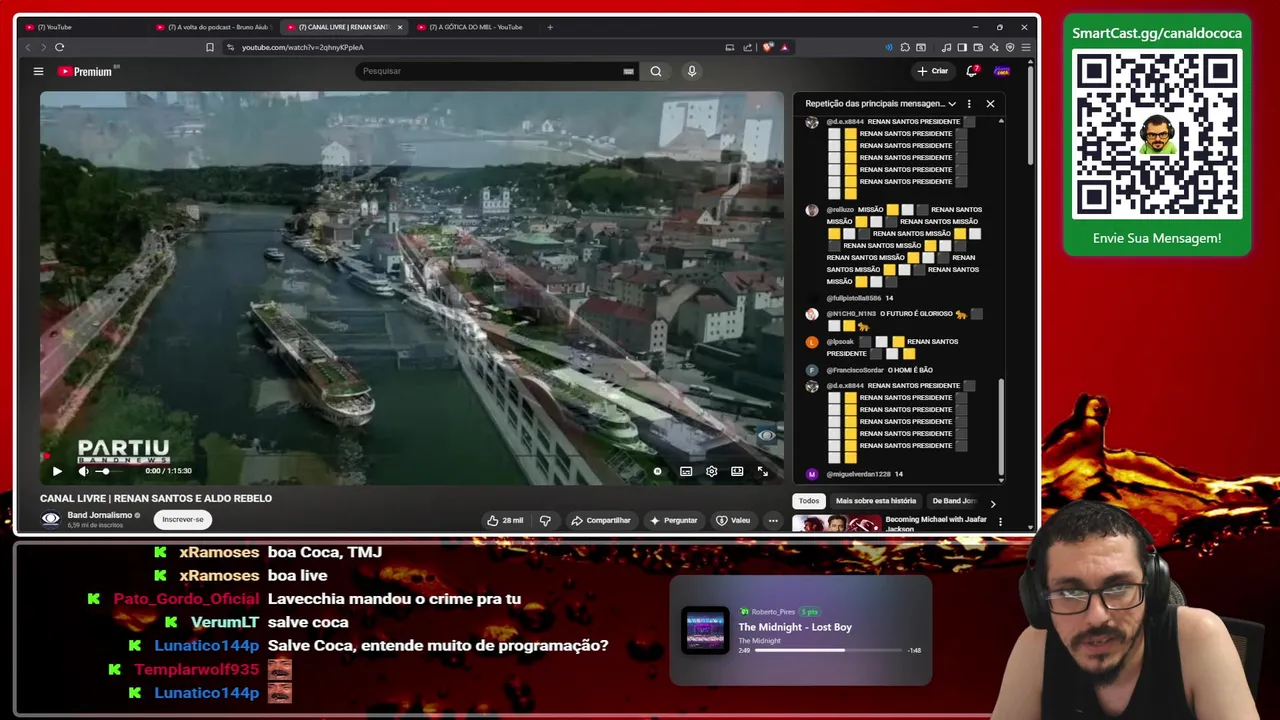This screenshot has width=1280, height=720.
Task: Click overlay chat username Pato_Gordo_Oficial
Action: pos(186,599)
